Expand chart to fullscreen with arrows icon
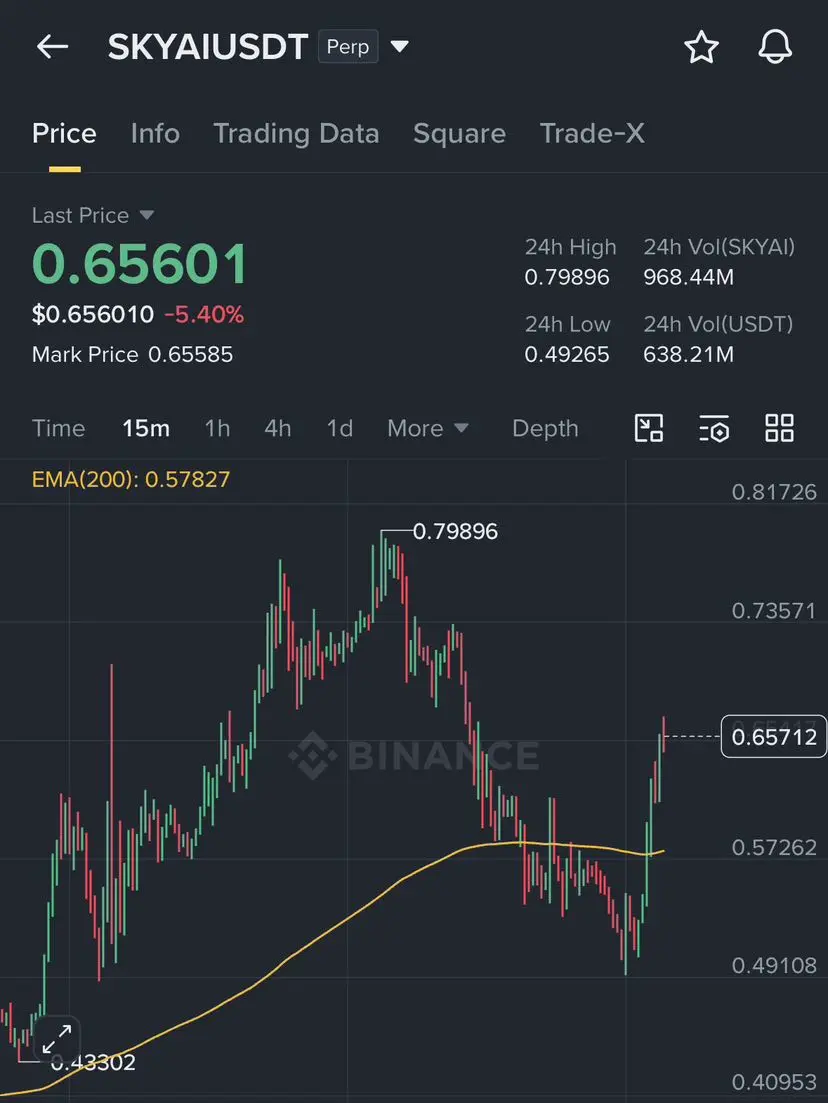The image size is (828, 1103). pyautogui.click(x=56, y=1039)
